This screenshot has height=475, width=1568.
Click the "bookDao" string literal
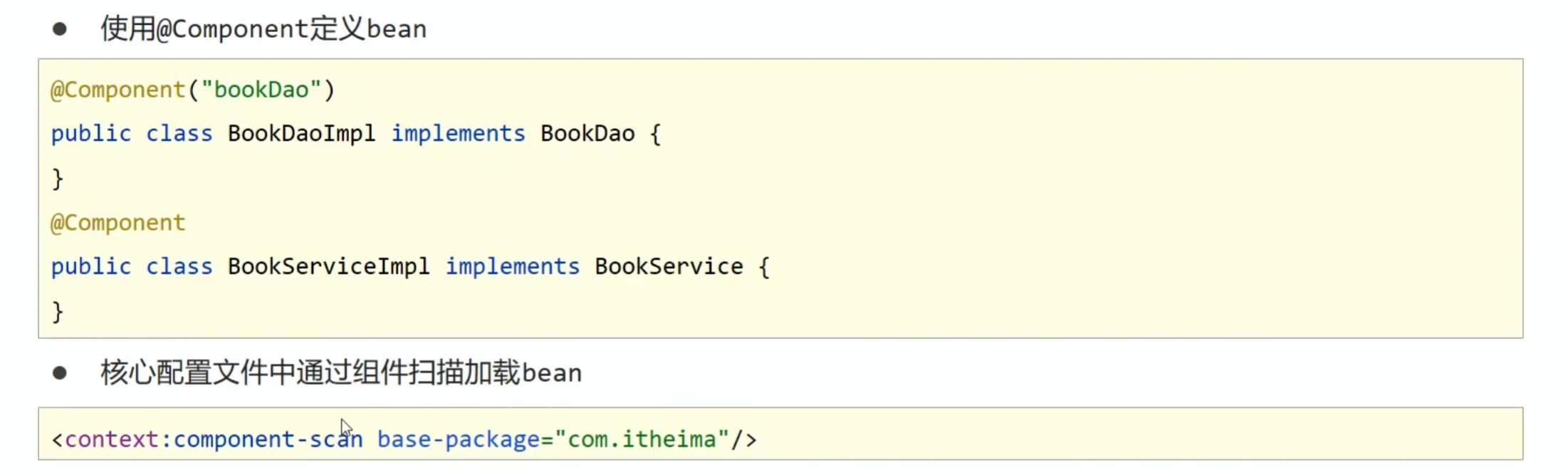[x=261, y=90]
